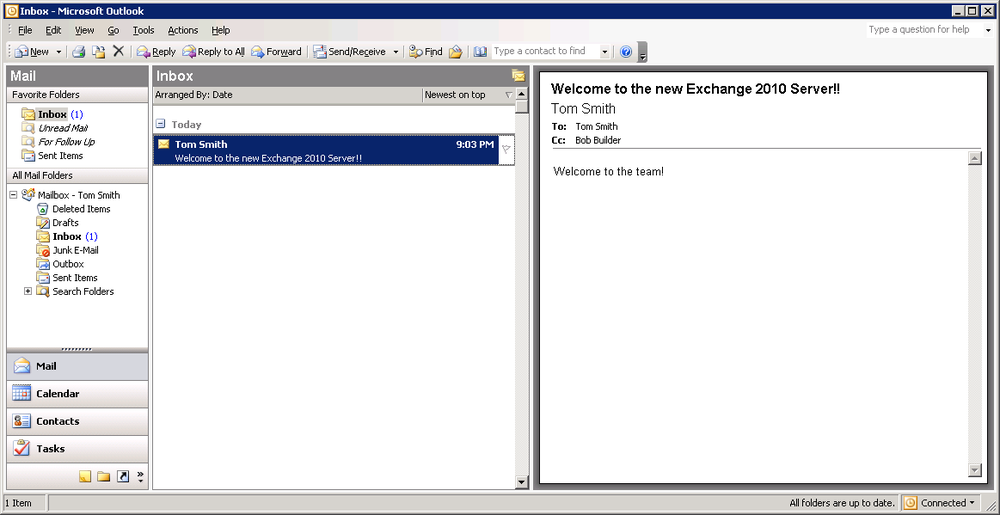The width and height of the screenshot is (1000, 515).
Task: Open the New item dropdown arrow
Action: pyautogui.click(x=59, y=52)
